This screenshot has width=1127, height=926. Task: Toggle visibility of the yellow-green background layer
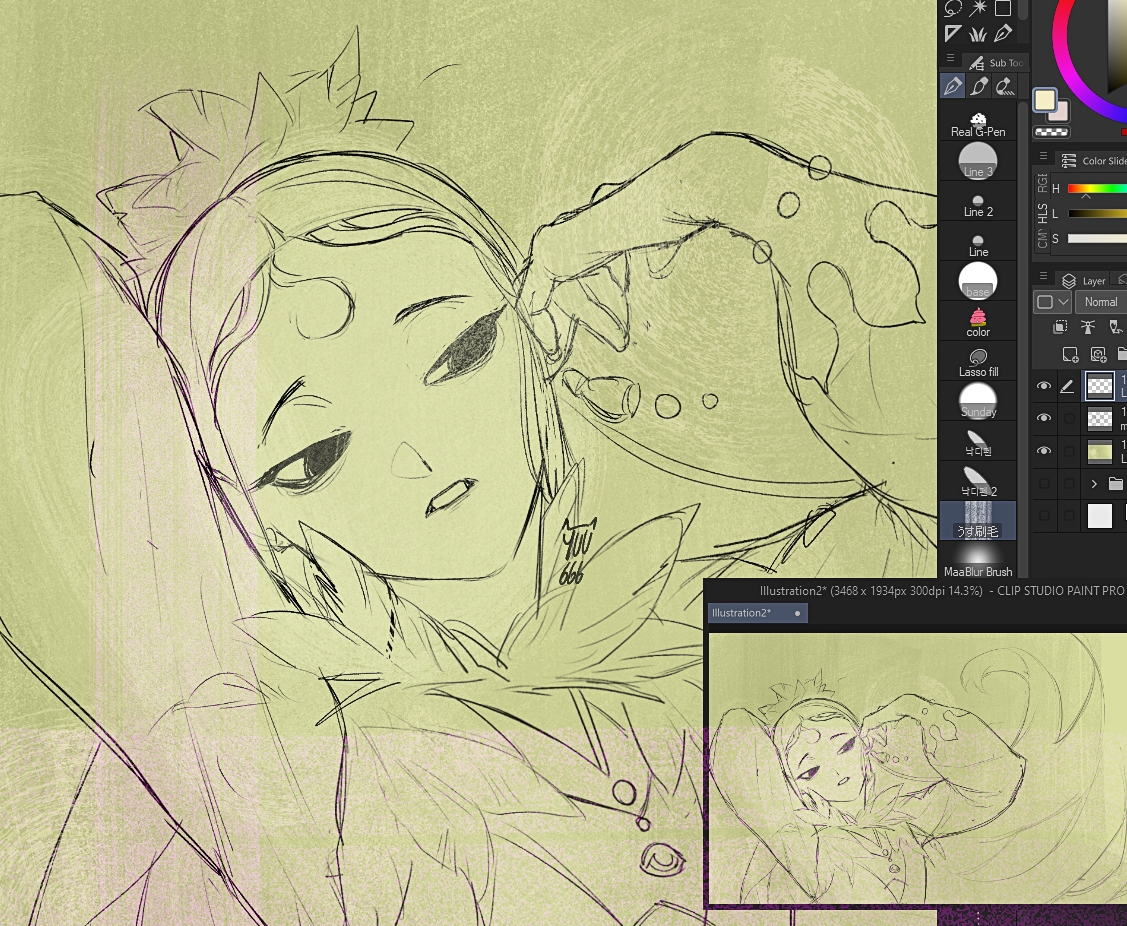click(x=1044, y=451)
